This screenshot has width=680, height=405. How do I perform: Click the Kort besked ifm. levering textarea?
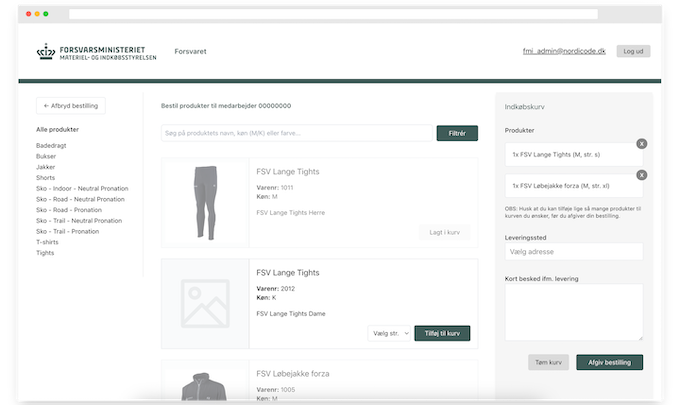point(574,312)
